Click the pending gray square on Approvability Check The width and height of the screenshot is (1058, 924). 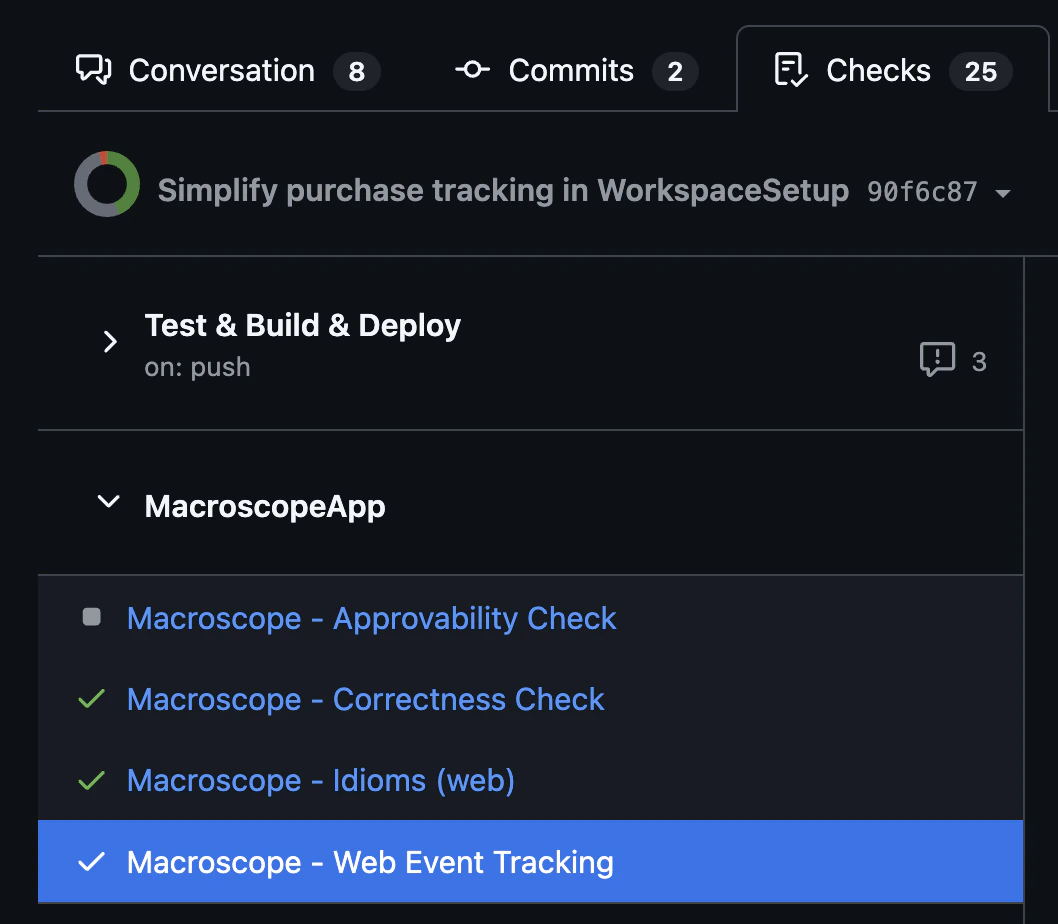coord(90,617)
